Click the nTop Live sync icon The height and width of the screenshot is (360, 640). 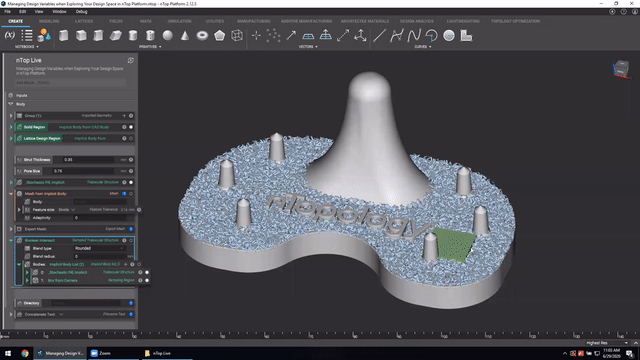pos(131,60)
